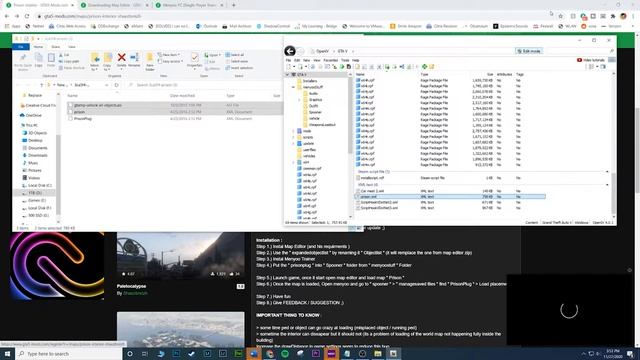Click the Paletocalypse mod thumbnail
Viewport: 640px width, 360px height.
coord(180,256)
